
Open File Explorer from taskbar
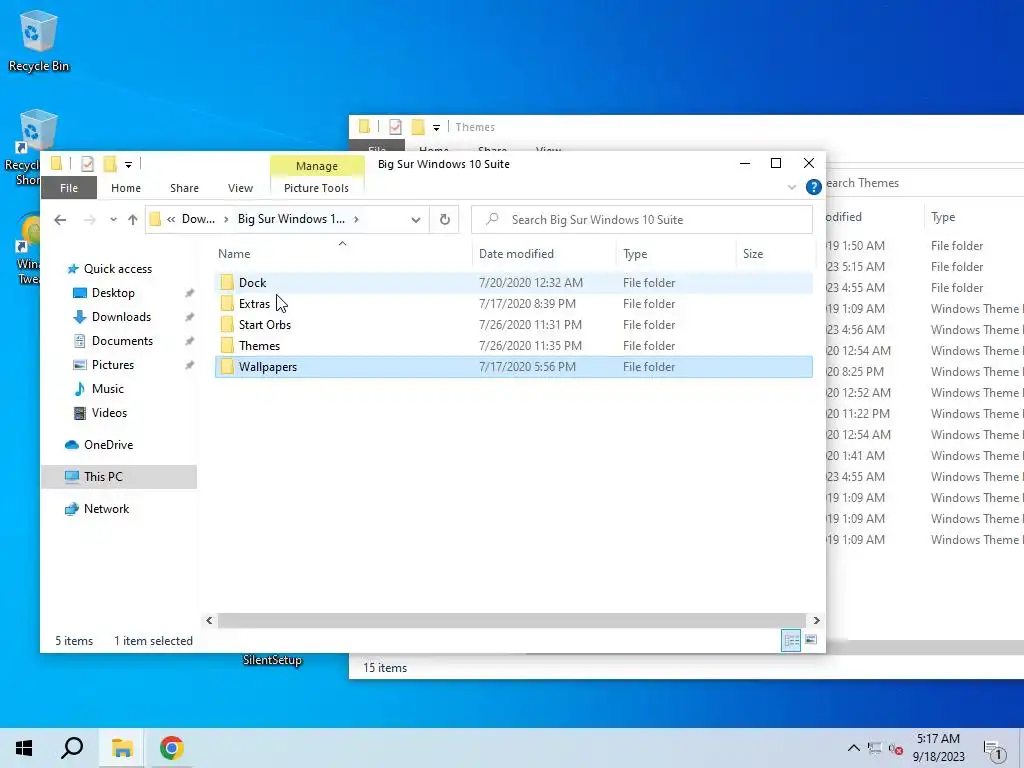122,748
